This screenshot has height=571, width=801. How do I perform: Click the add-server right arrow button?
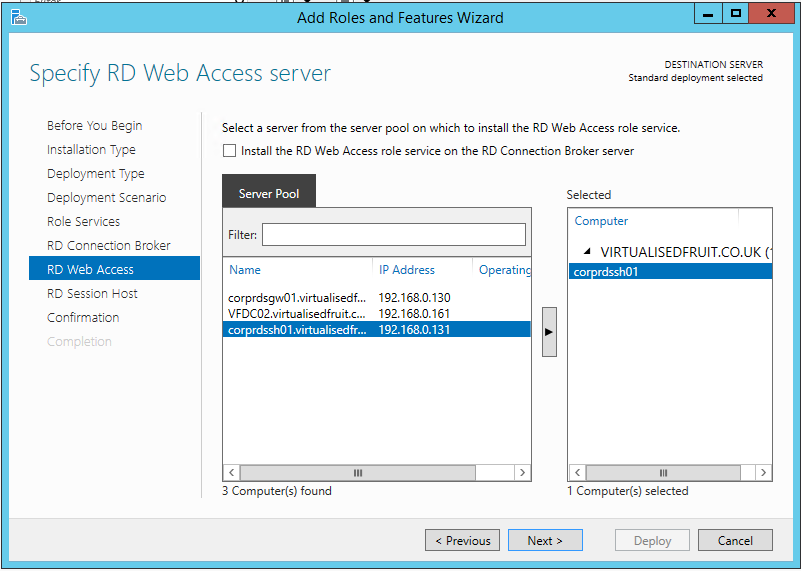coord(549,331)
